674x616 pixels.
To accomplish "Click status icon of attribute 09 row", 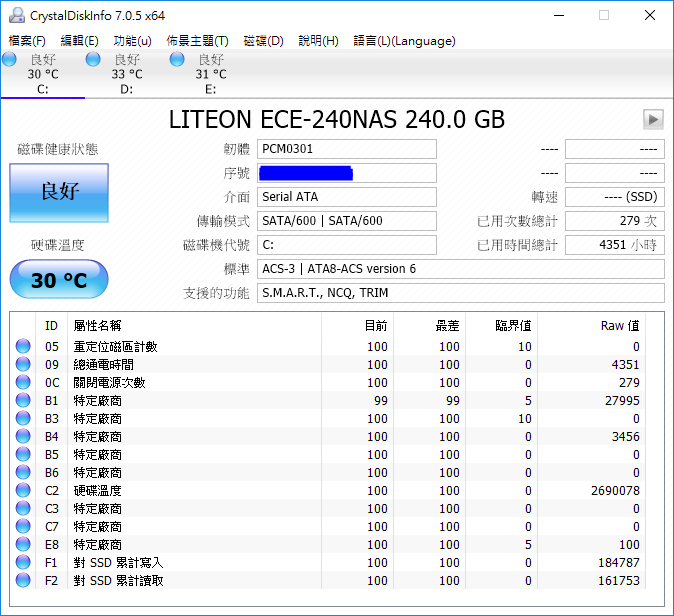I will point(23,364).
